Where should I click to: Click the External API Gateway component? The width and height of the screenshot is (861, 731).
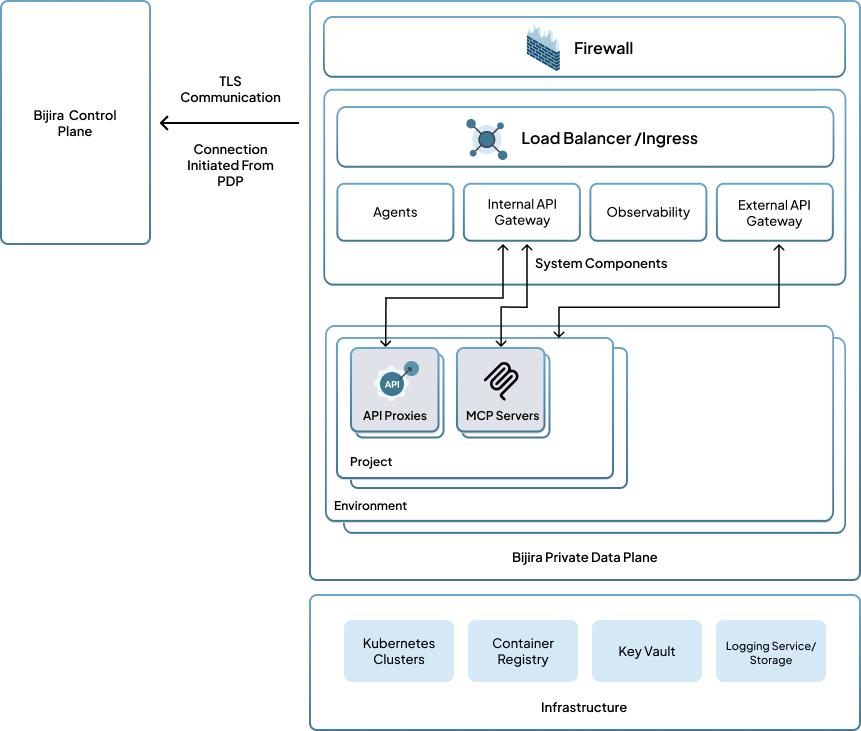click(x=774, y=212)
